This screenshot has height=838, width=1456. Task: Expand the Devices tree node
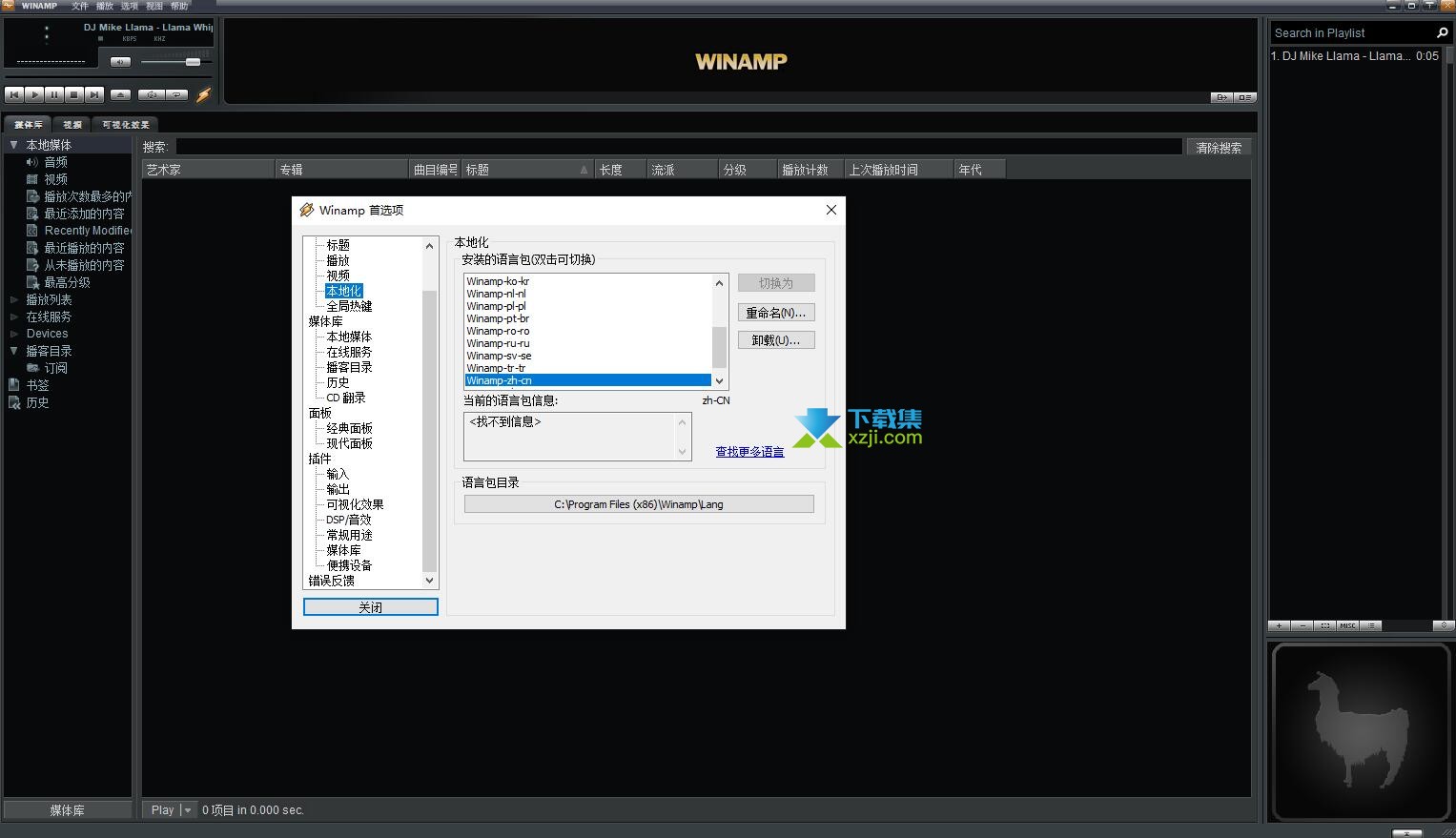13,334
